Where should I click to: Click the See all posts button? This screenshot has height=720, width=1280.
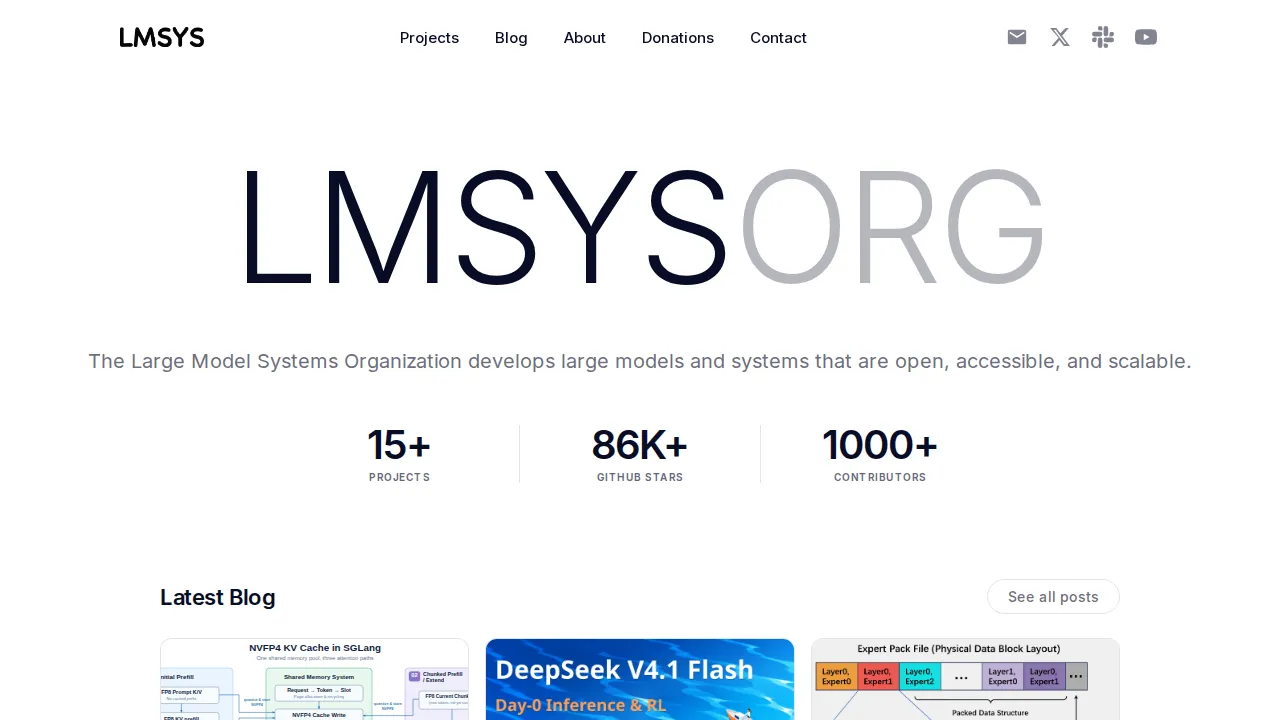[1053, 597]
